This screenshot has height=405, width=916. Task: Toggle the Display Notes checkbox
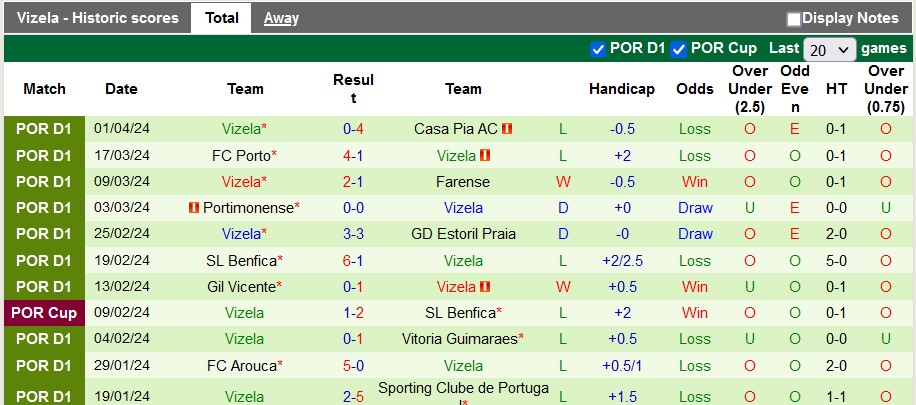[x=794, y=19]
